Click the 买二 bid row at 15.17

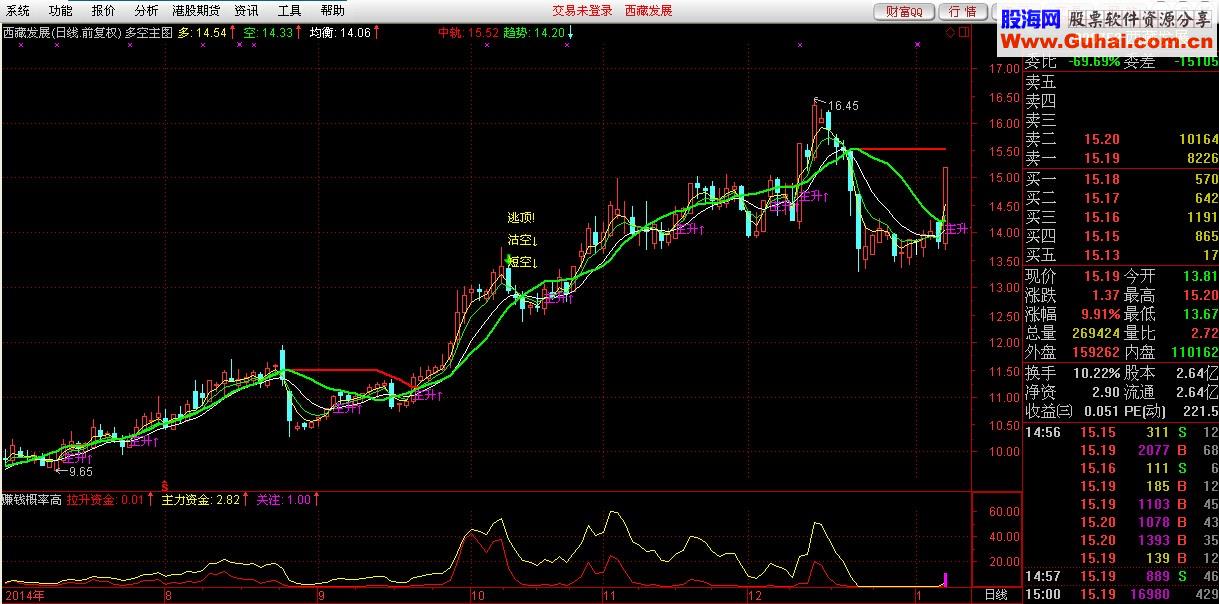pos(1122,198)
